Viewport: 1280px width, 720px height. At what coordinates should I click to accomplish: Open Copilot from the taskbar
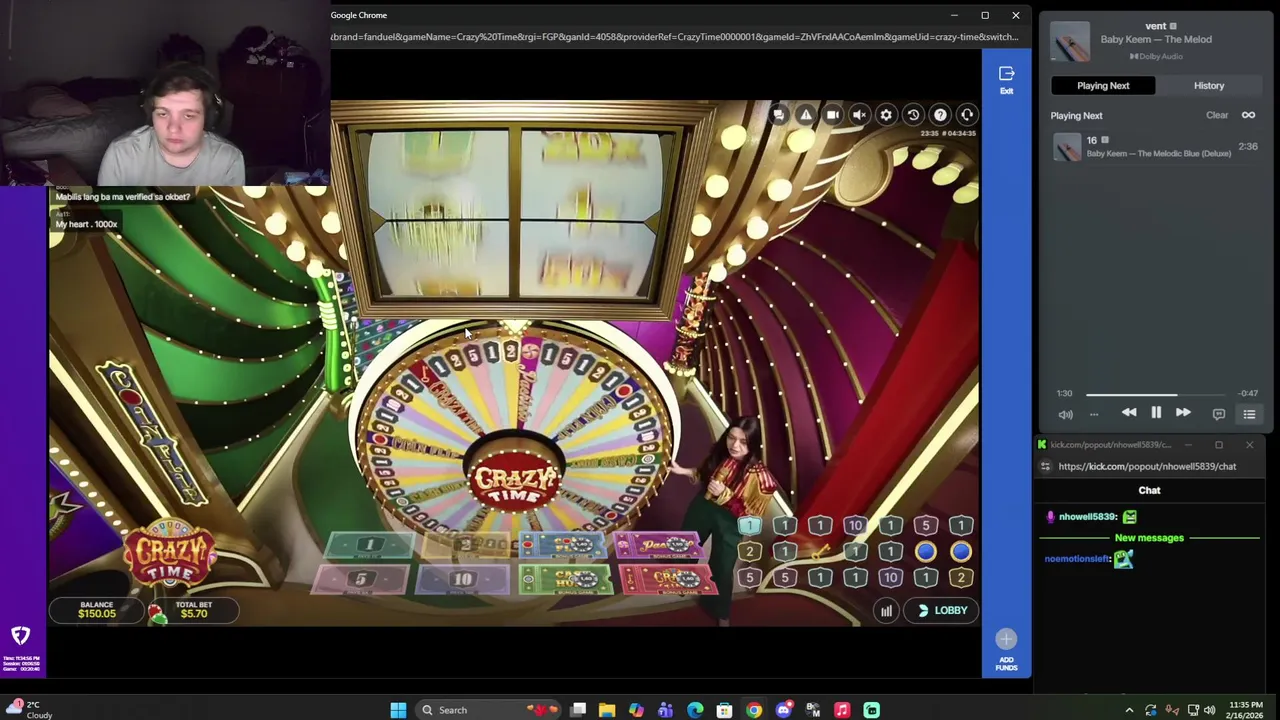coord(636,710)
